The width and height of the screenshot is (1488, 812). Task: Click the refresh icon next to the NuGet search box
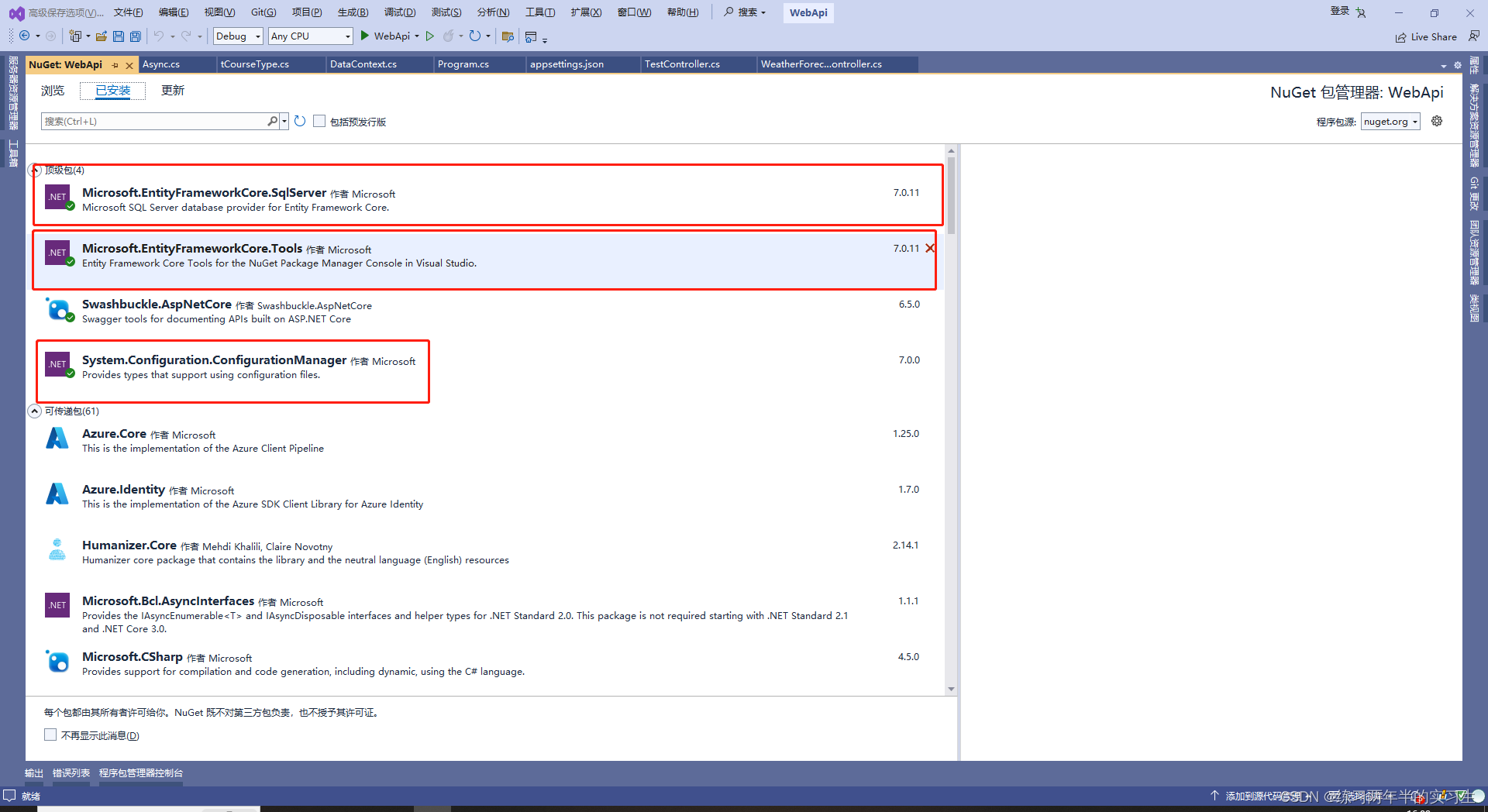(x=300, y=121)
